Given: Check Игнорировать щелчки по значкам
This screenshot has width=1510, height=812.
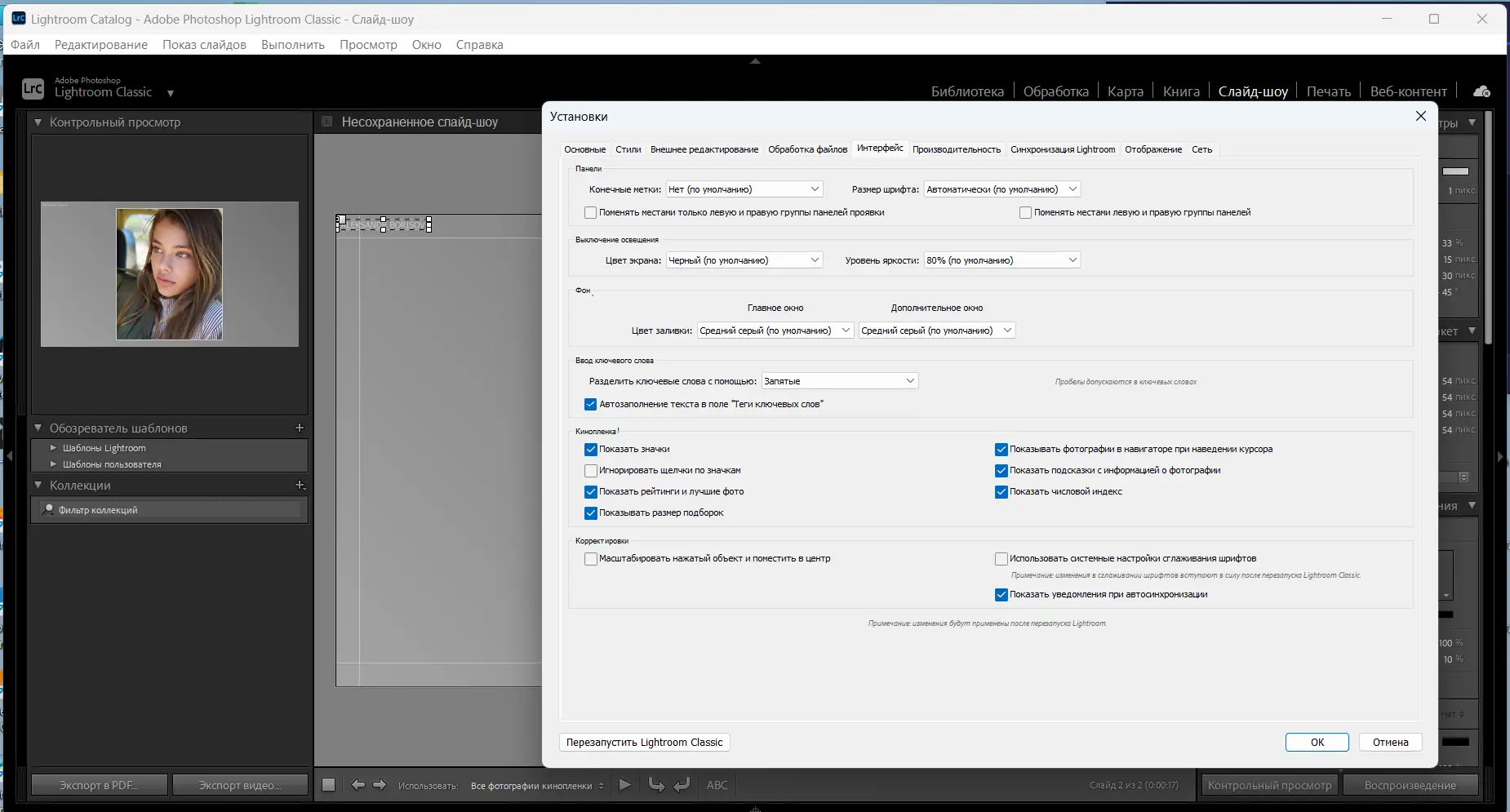Looking at the screenshot, I should (591, 470).
